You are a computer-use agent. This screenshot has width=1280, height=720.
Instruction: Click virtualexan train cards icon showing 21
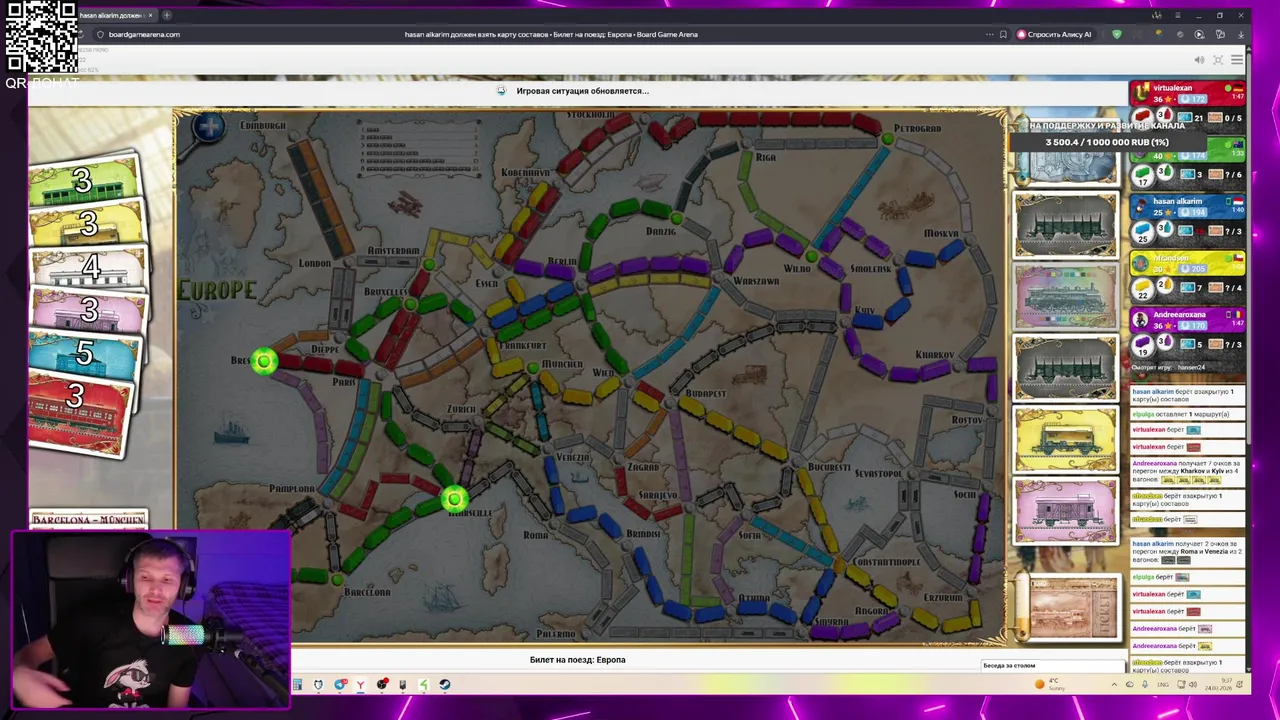click(x=1185, y=118)
